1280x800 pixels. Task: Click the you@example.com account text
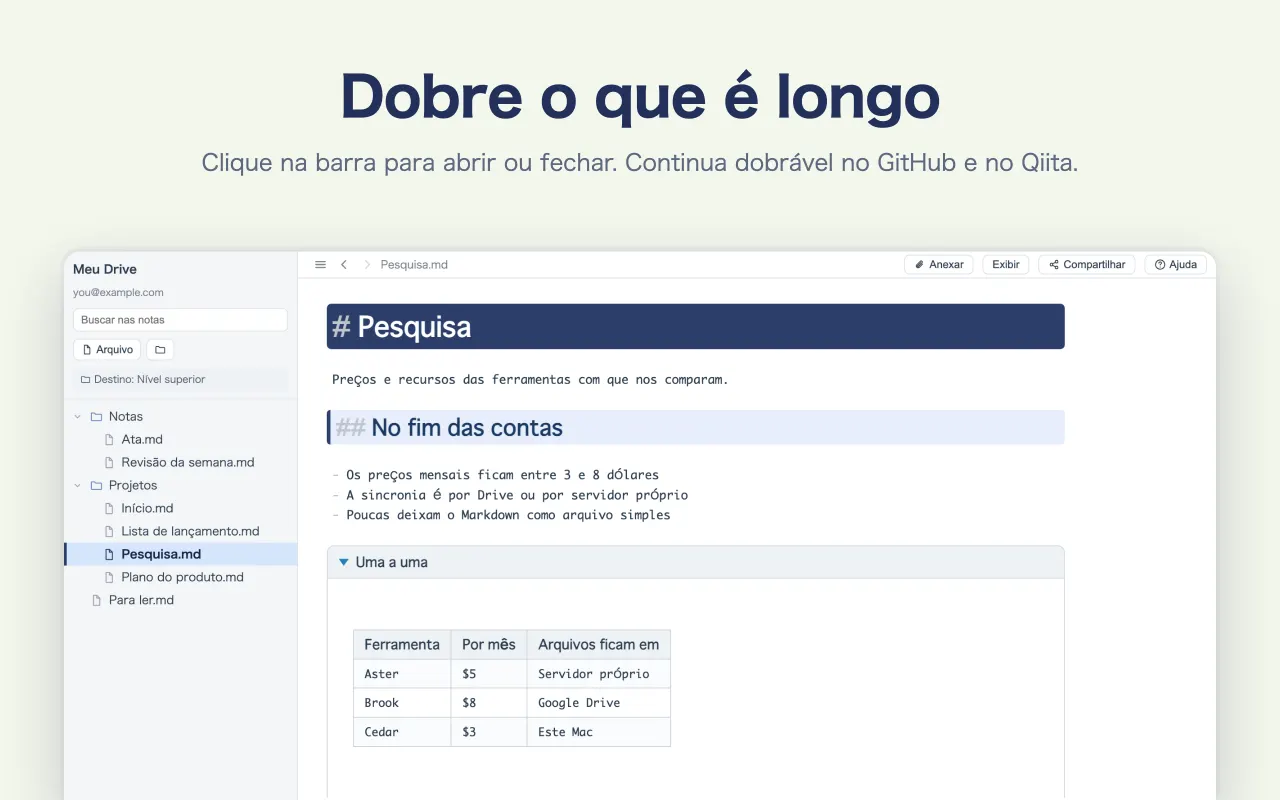pos(118,293)
